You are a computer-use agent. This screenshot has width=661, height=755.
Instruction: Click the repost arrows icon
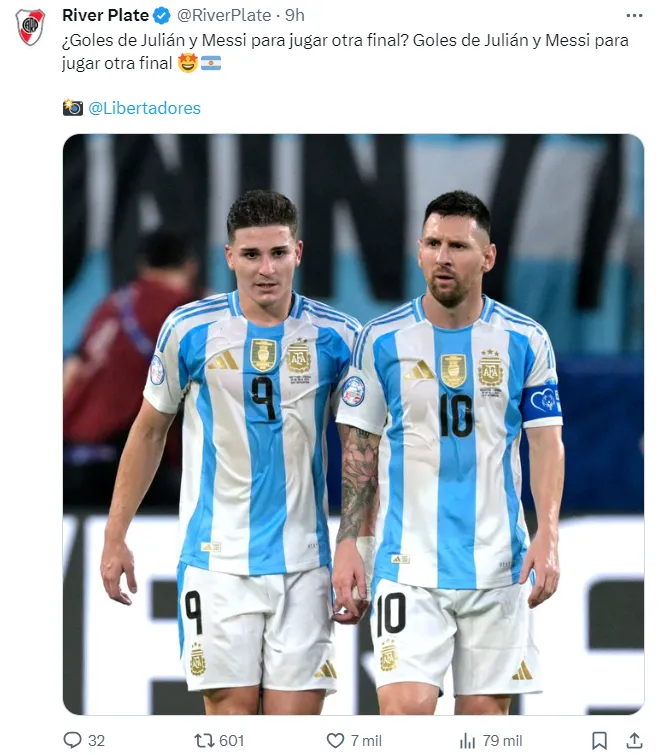[x=204, y=741]
